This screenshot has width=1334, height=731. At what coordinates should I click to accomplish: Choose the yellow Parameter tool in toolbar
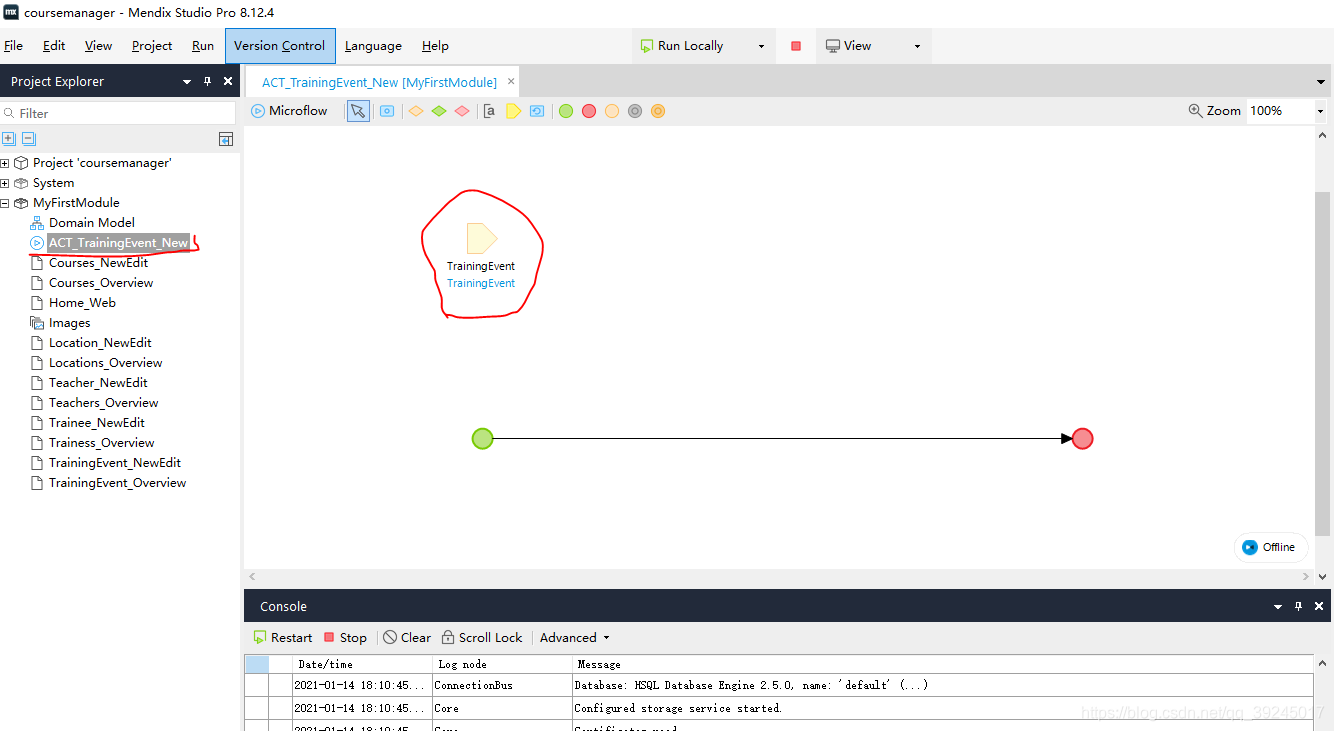point(513,111)
